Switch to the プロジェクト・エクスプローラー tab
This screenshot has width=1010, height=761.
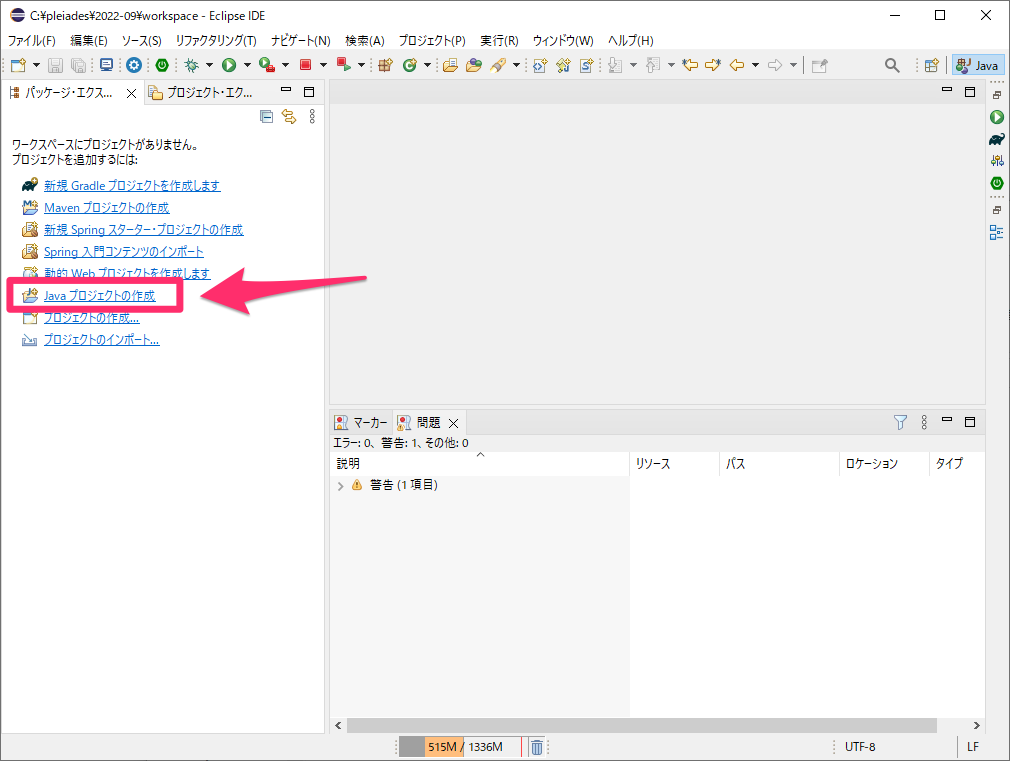tap(201, 93)
